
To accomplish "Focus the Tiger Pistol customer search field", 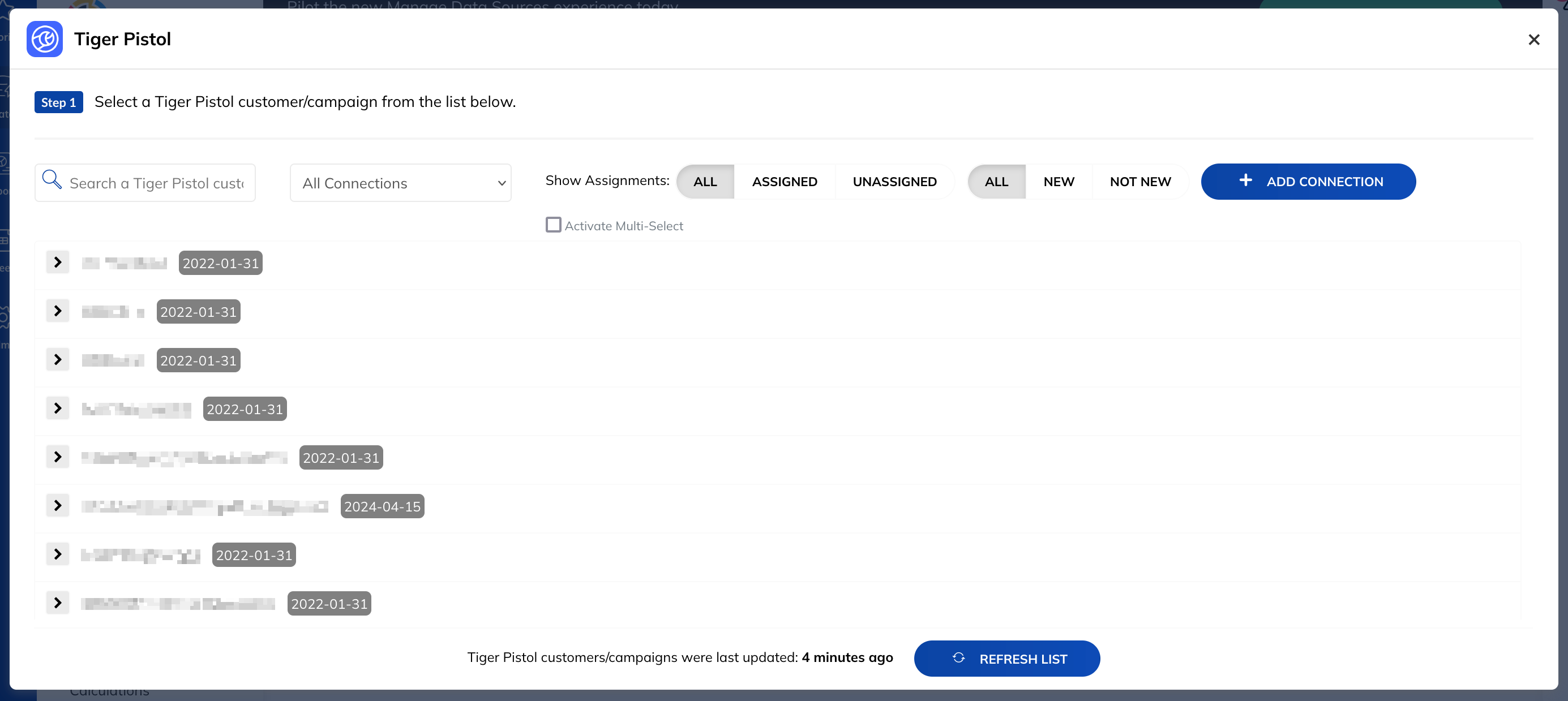I will click(145, 183).
